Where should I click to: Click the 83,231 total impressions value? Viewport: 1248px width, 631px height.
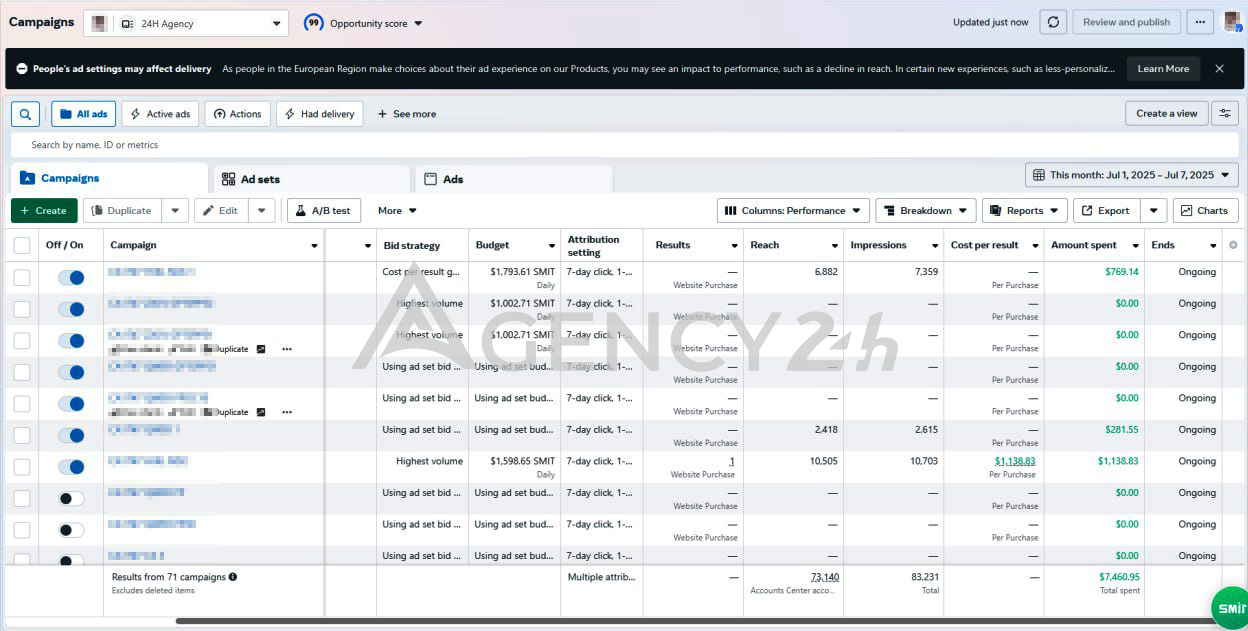coord(925,577)
